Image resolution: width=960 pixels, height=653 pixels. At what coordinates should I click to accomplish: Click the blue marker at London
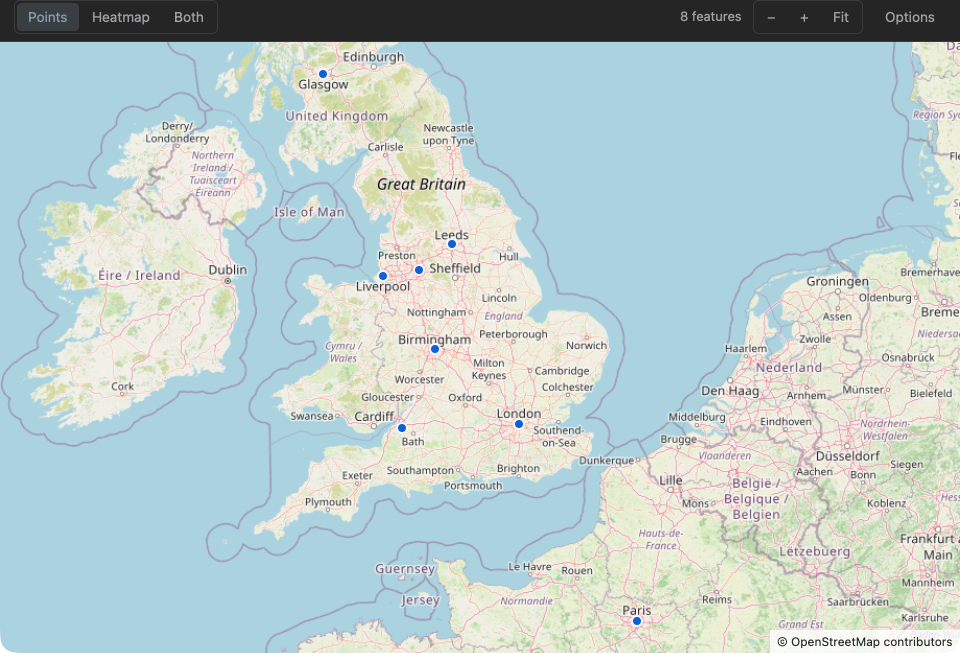(519, 424)
